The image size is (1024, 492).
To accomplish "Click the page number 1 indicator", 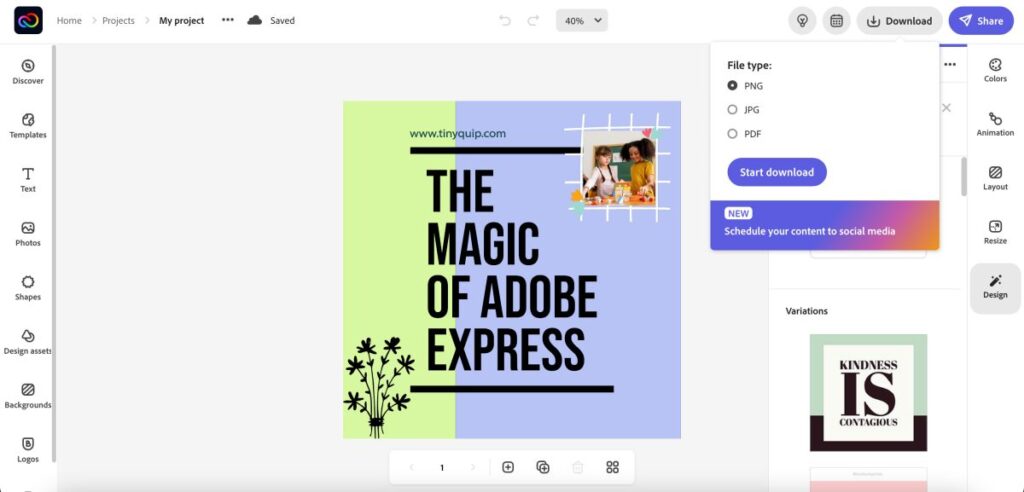I will tap(442, 467).
